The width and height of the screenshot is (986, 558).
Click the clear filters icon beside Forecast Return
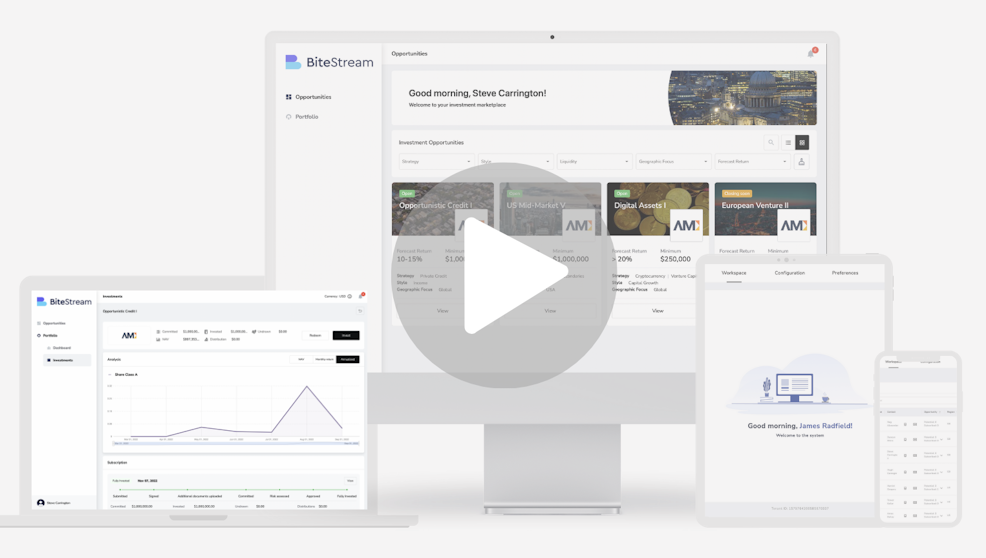(801, 162)
